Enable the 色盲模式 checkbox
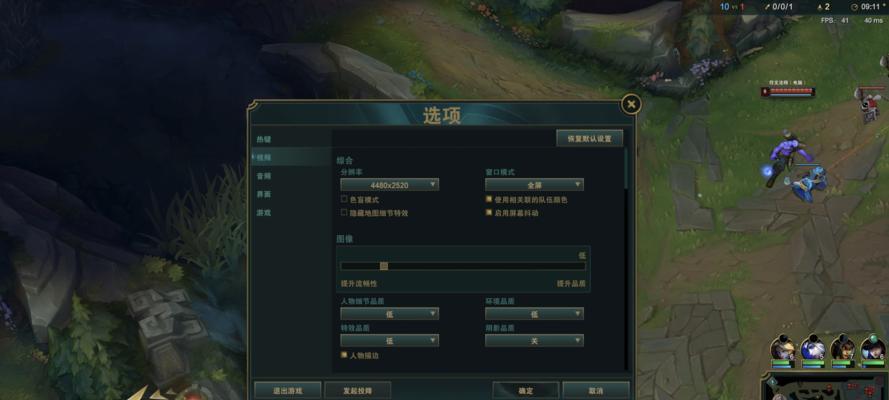The width and height of the screenshot is (889, 400). point(344,199)
